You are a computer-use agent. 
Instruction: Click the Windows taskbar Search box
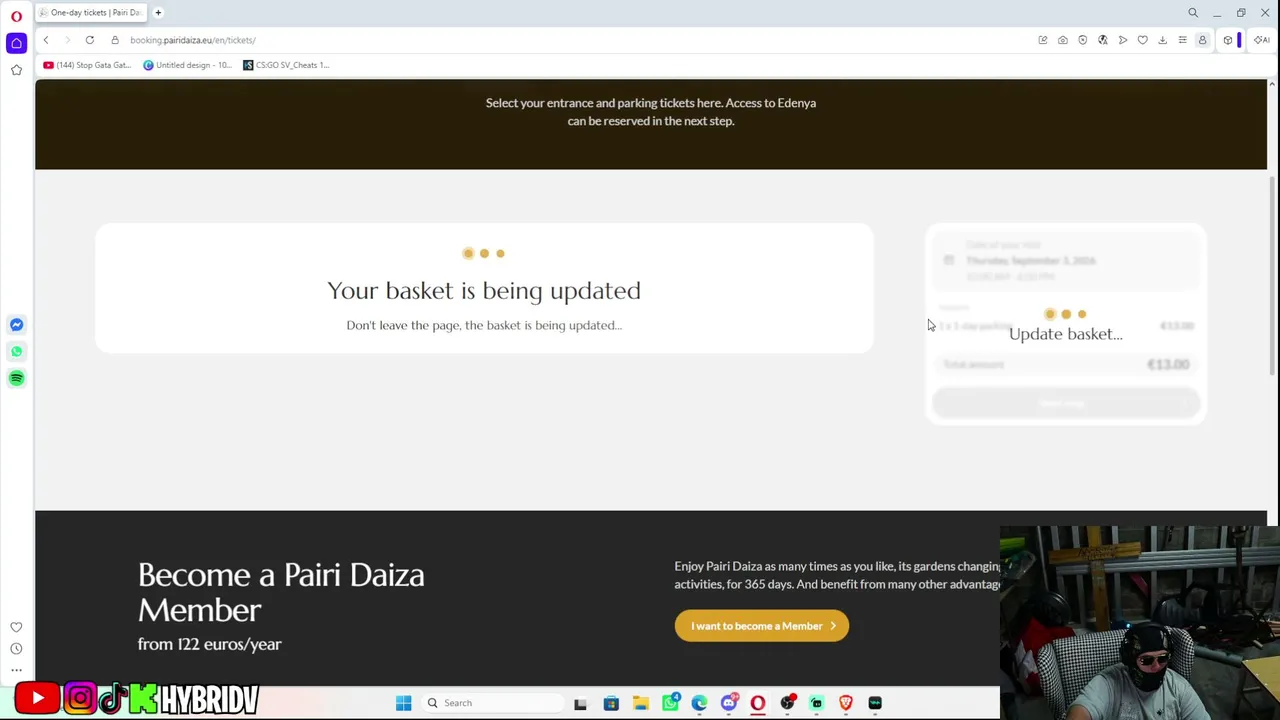490,703
